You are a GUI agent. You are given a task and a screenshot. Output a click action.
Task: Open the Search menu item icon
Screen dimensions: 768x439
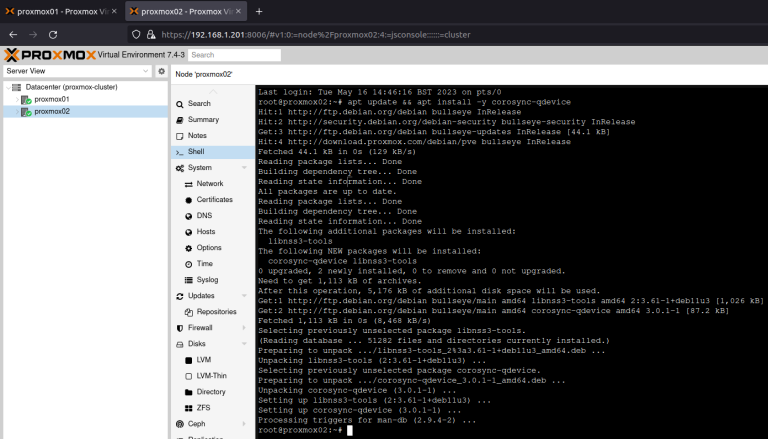tap(180, 104)
